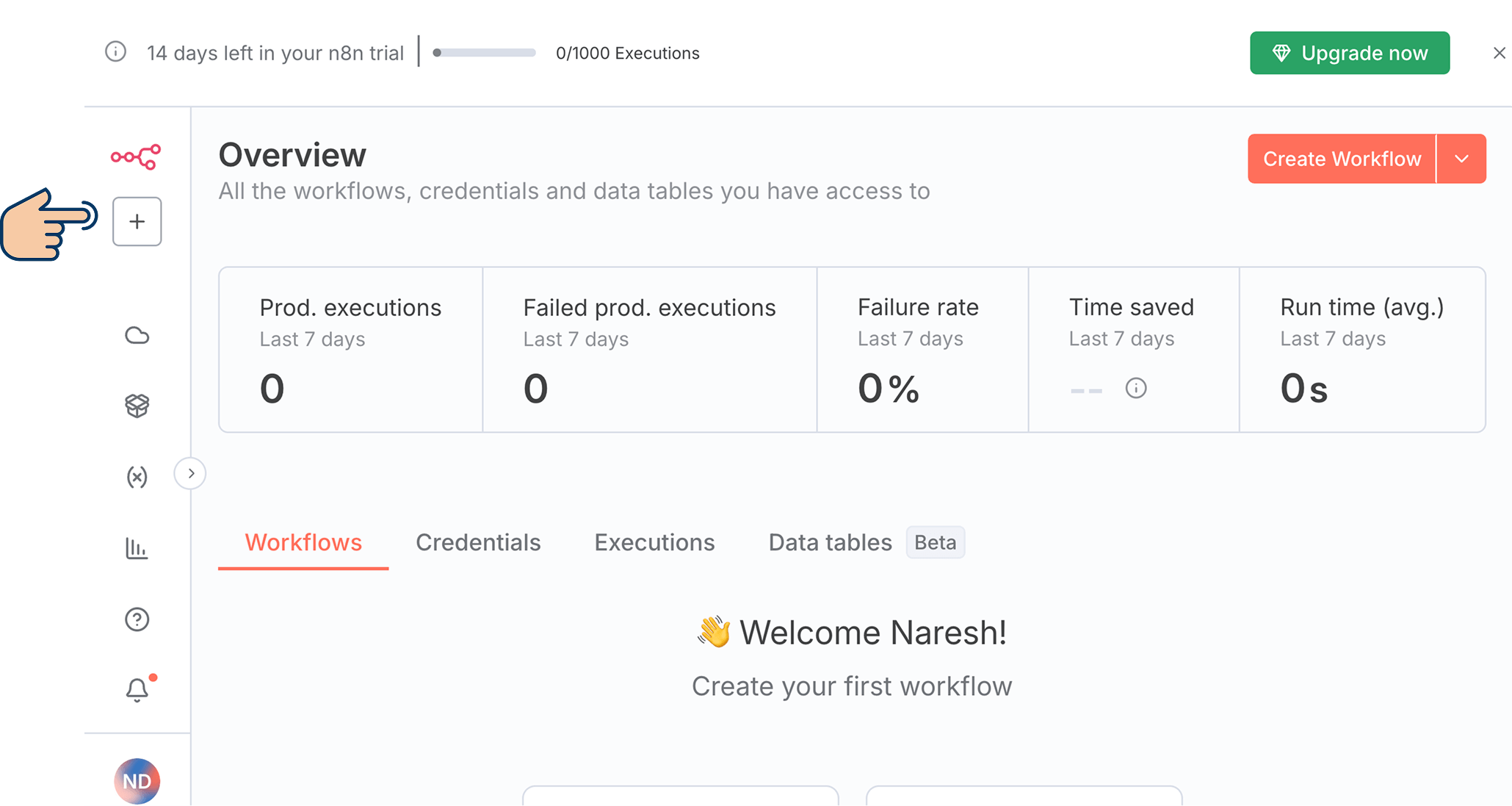Switch to the Executions tab
Image resolution: width=1512 pixels, height=806 pixels.
(654, 542)
